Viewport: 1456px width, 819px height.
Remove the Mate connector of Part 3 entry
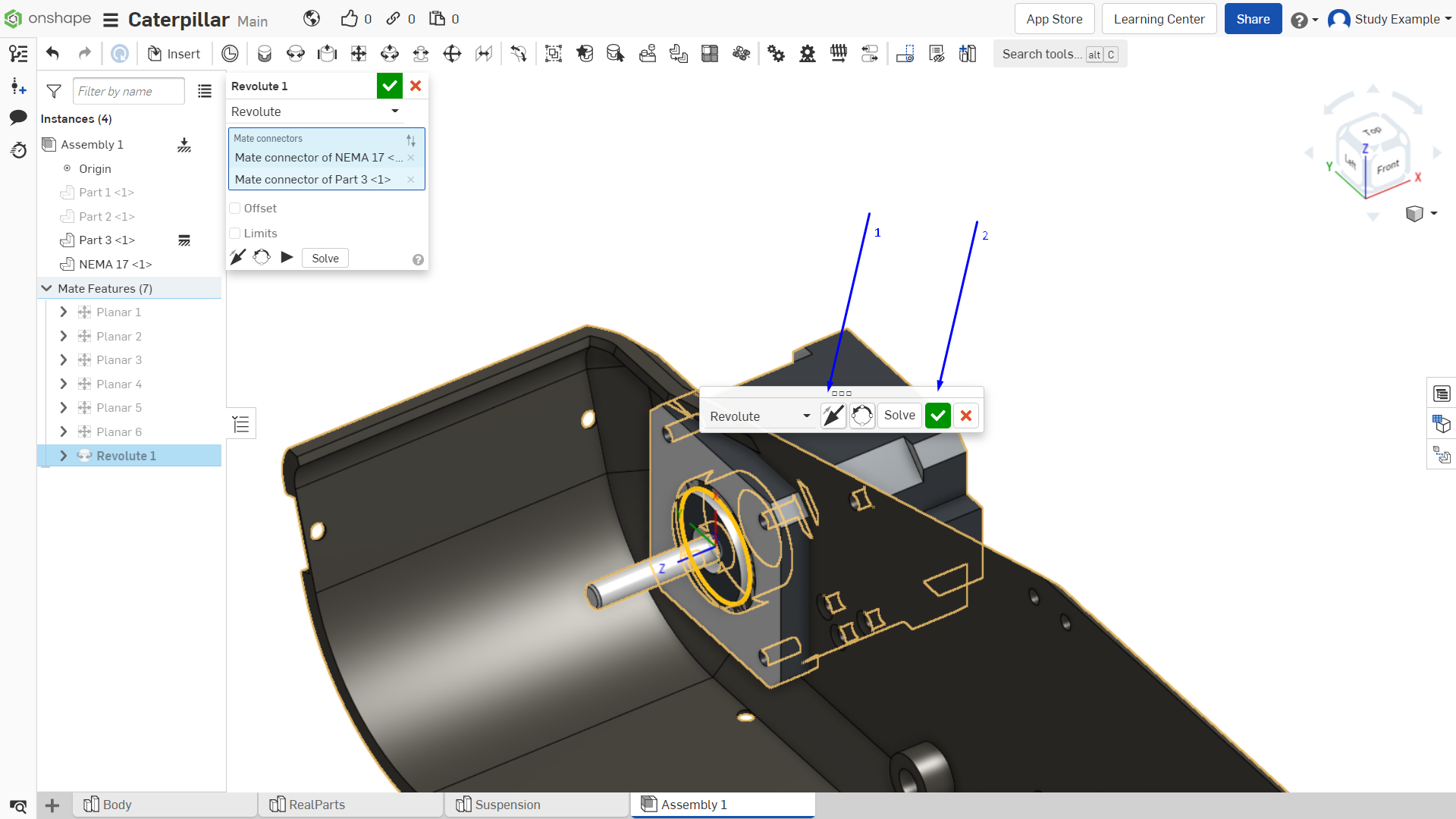point(411,180)
